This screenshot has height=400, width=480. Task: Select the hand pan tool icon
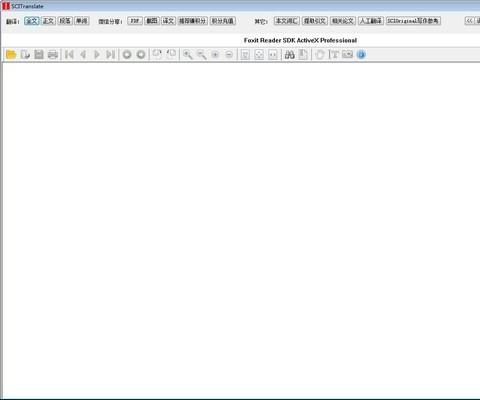320,54
